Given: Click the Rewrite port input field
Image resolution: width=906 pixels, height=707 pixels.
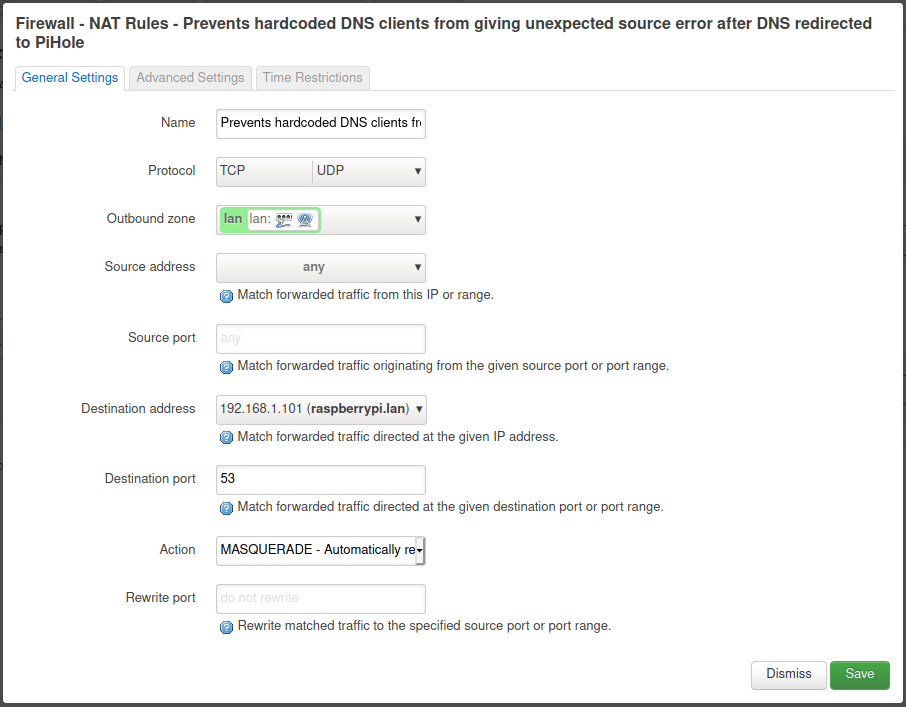Looking at the screenshot, I should click(321, 598).
